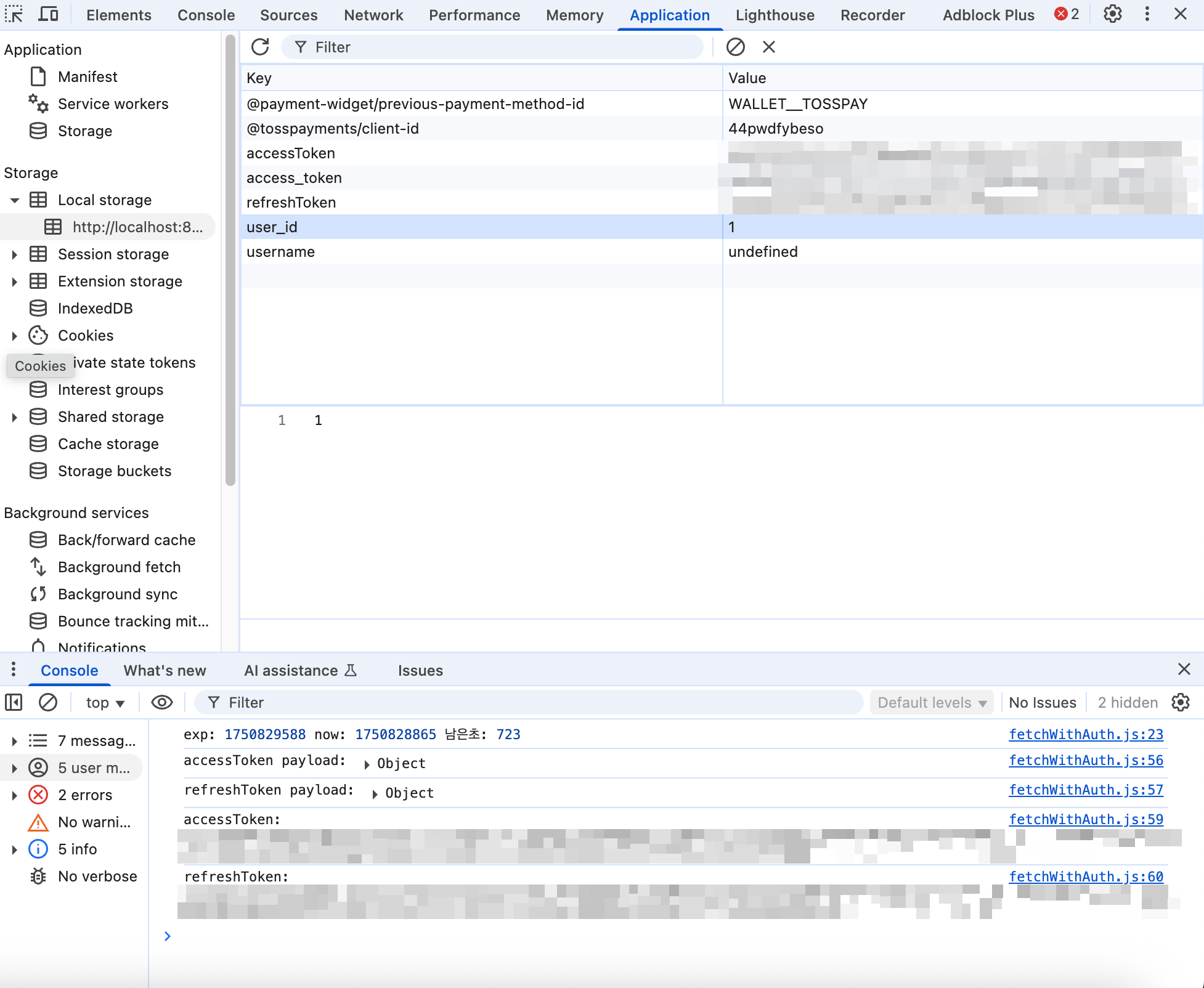Image resolution: width=1204 pixels, height=988 pixels.
Task: Expand the Session storage tree
Action: [x=14, y=254]
